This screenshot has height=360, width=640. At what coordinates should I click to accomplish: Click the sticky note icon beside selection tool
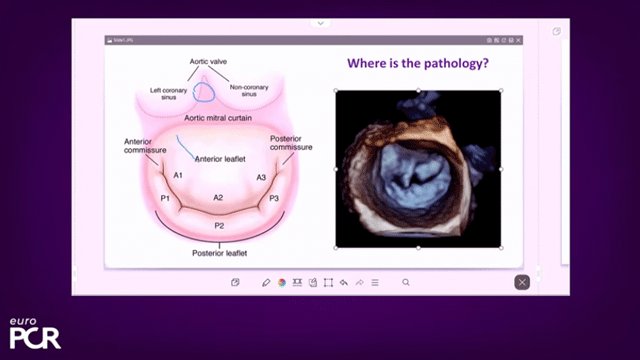point(313,282)
